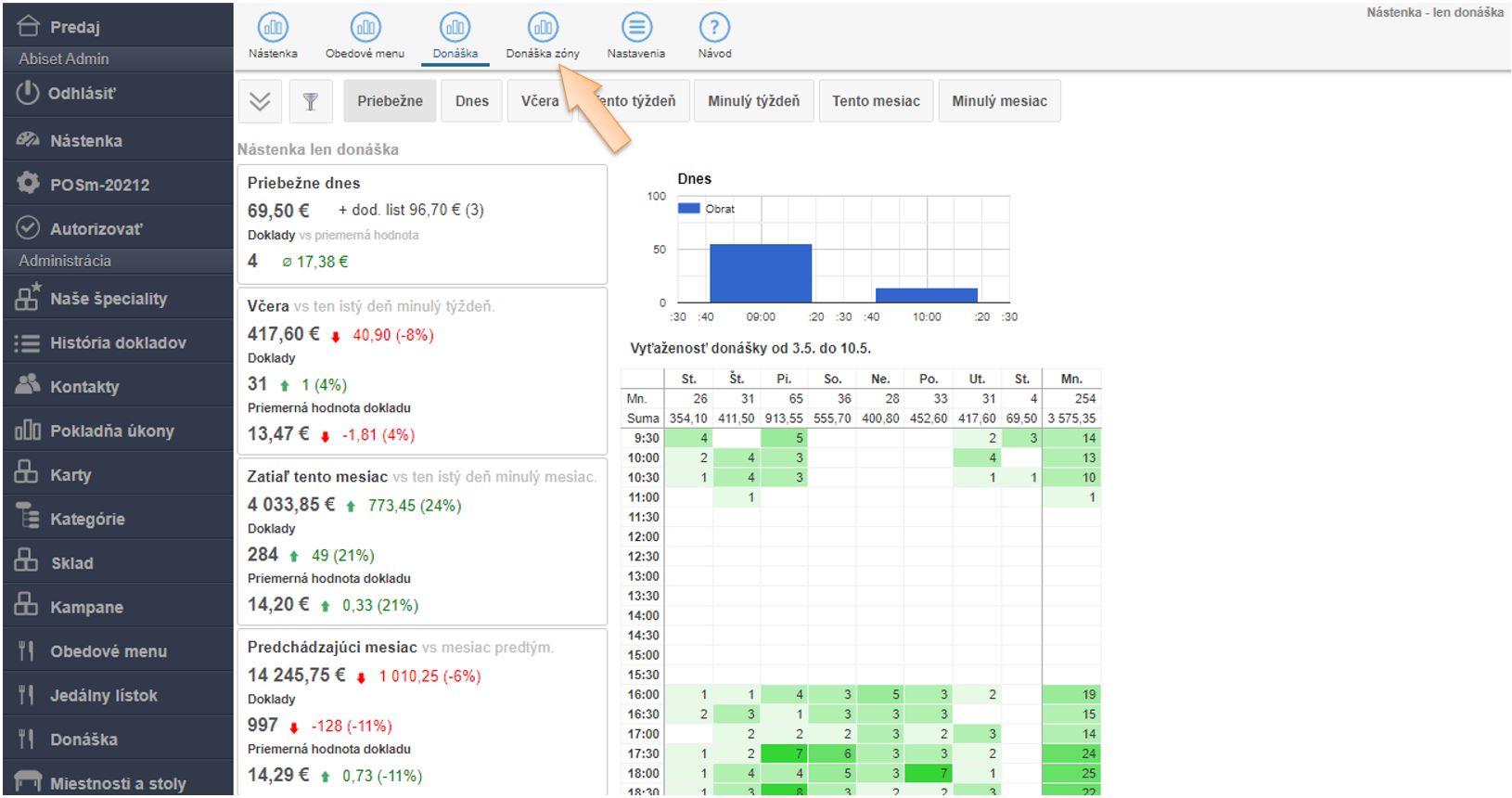Open Naše špeciality in sidebar
This screenshot has height=798, width=1512.
(109, 299)
